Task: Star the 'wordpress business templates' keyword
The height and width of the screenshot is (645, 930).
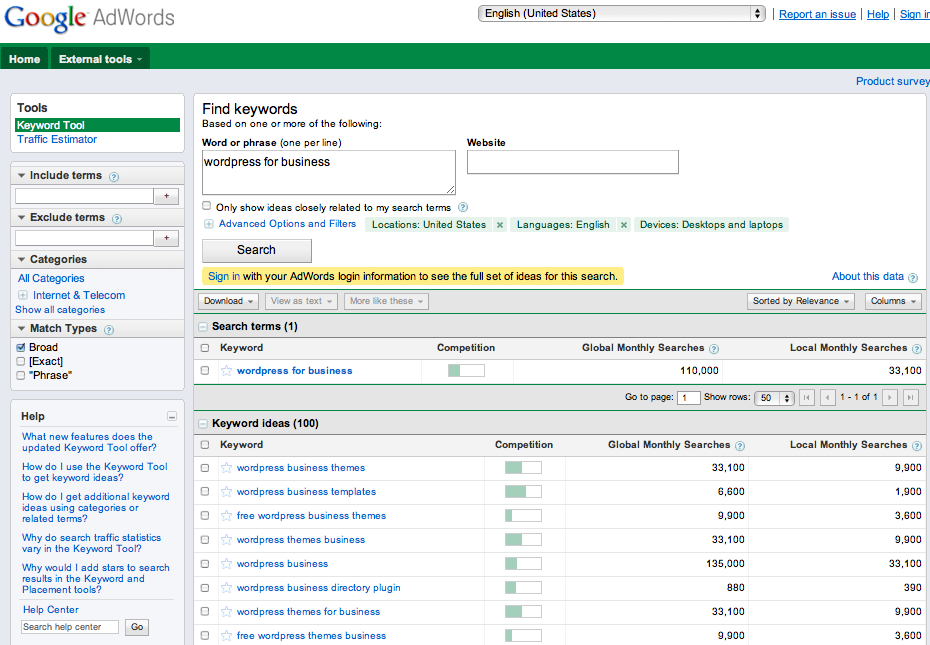Action: tap(226, 491)
